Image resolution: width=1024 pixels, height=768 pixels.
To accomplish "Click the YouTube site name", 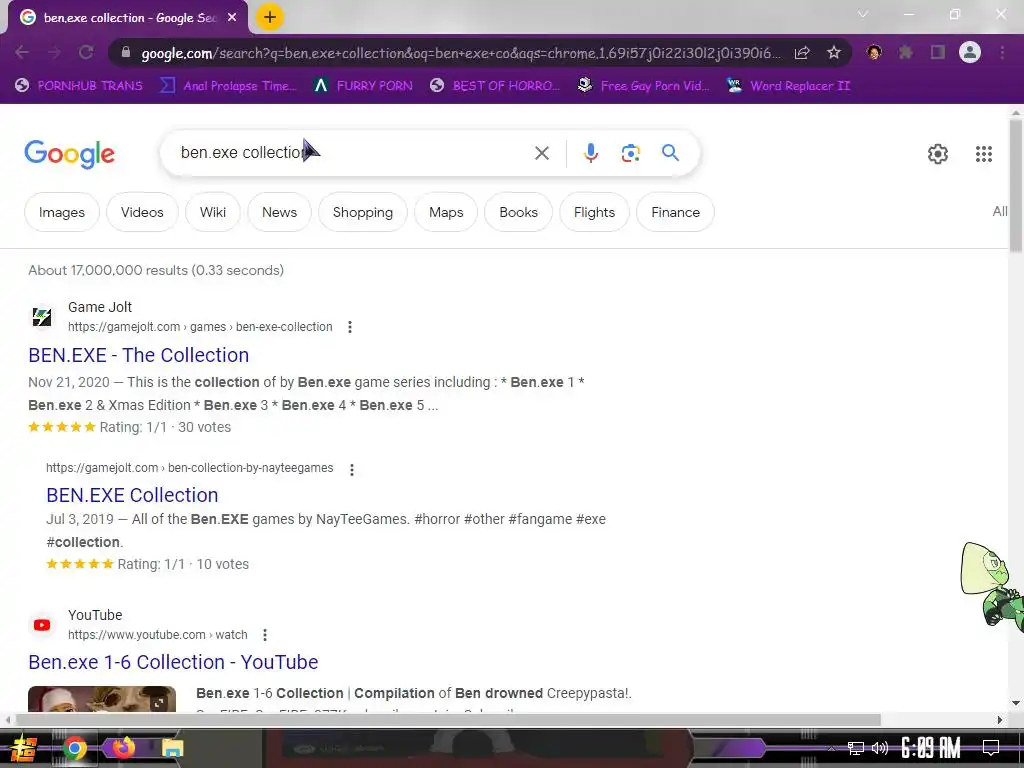I will 95,615.
